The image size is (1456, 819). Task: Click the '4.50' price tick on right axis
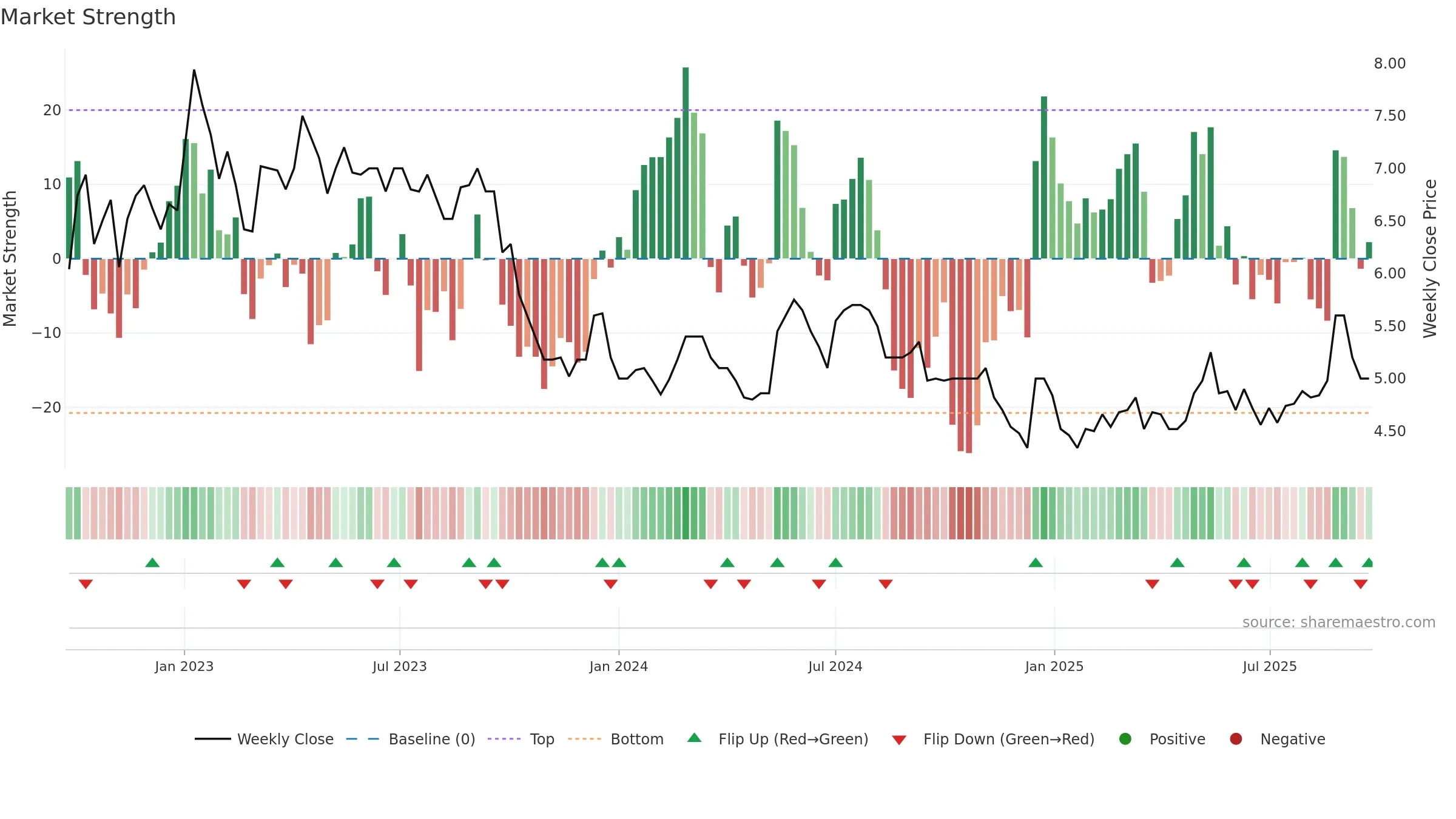[1390, 431]
